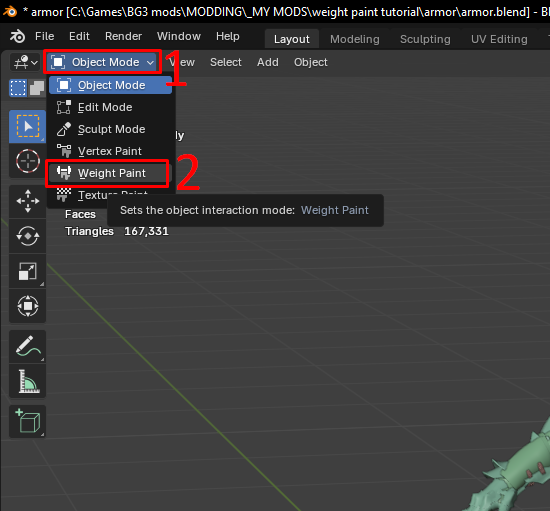Choose Vertex Paint from the mode list

click(x=110, y=151)
